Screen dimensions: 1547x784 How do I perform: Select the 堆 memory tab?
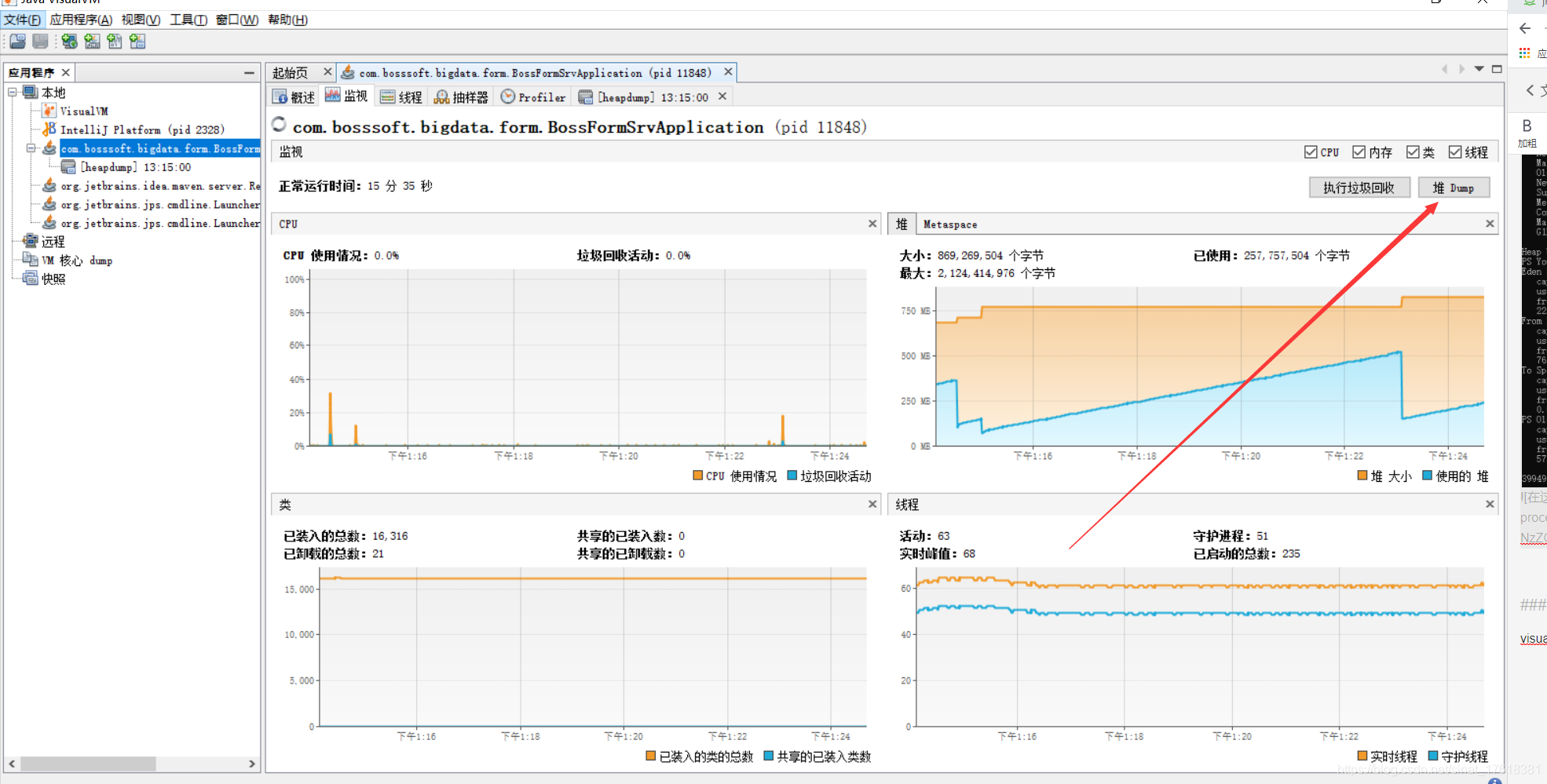click(x=902, y=224)
